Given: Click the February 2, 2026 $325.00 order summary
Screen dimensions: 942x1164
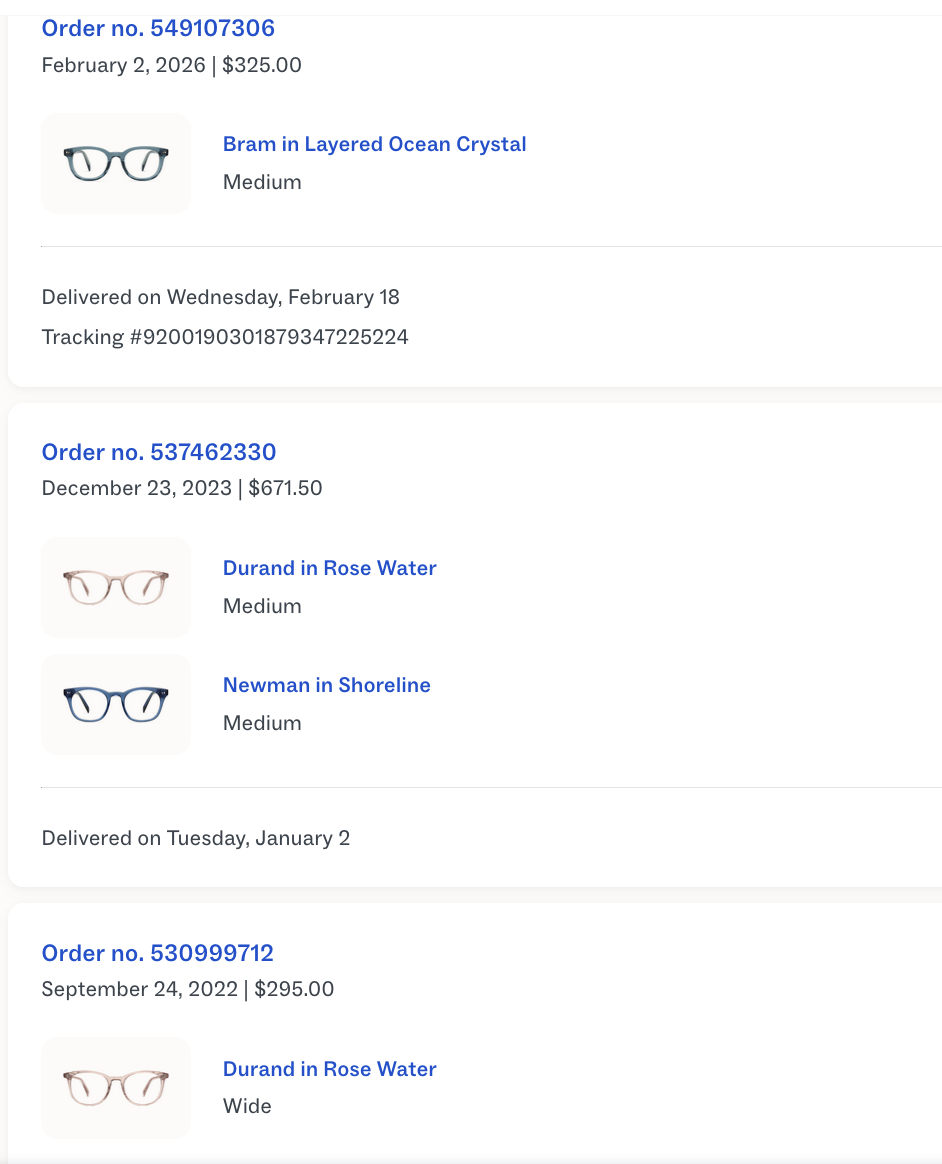Looking at the screenshot, I should click(x=171, y=66).
